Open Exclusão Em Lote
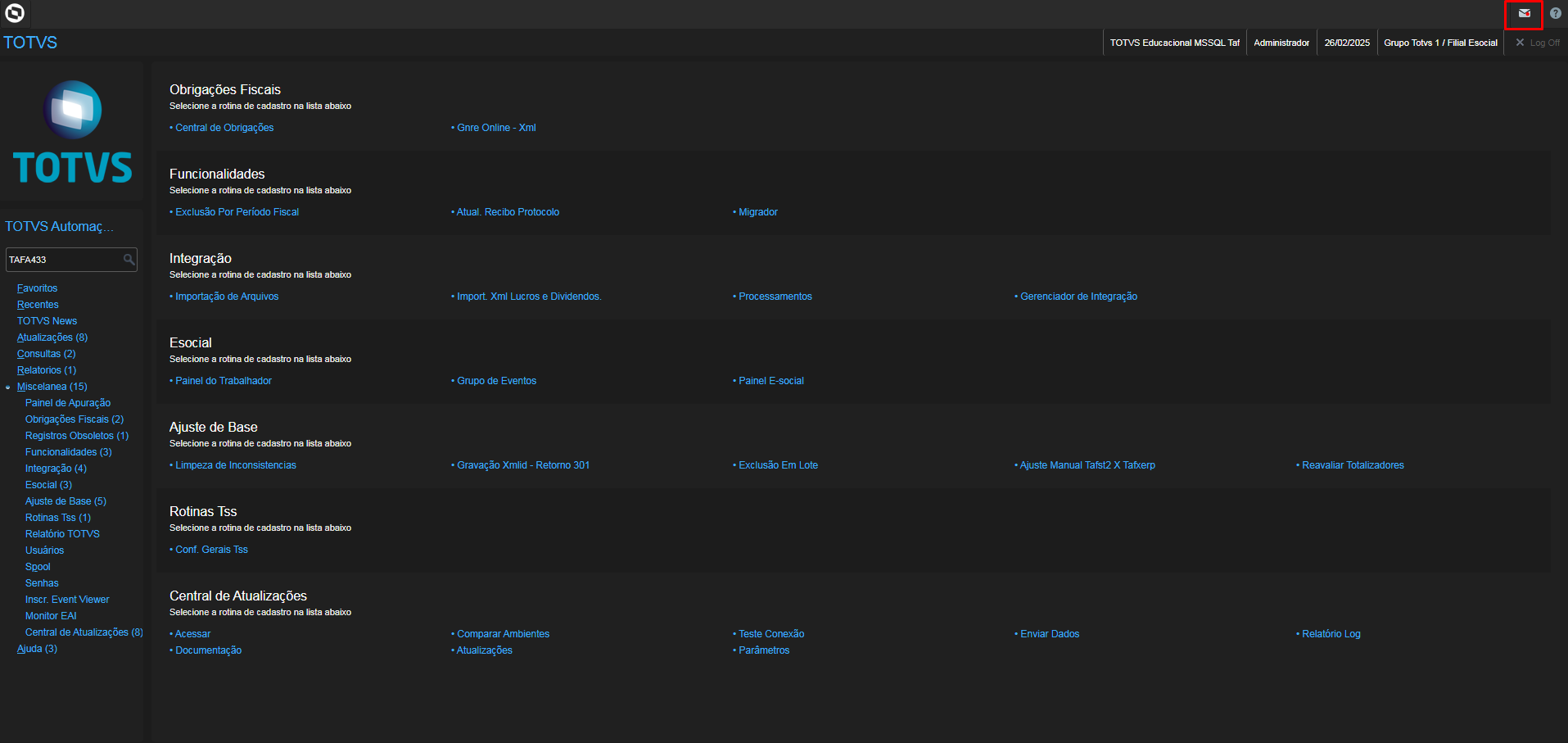Image resolution: width=1568 pixels, height=743 pixels. pyautogui.click(x=778, y=465)
